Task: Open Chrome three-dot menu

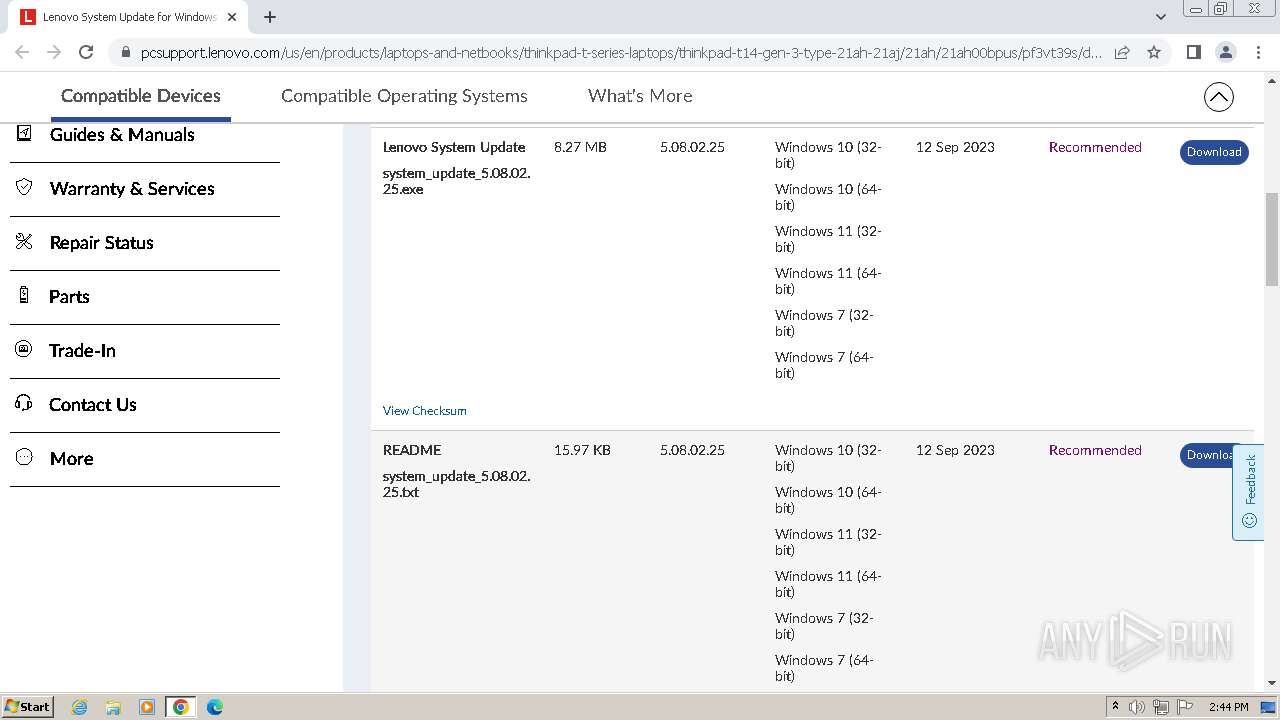Action: [x=1258, y=52]
